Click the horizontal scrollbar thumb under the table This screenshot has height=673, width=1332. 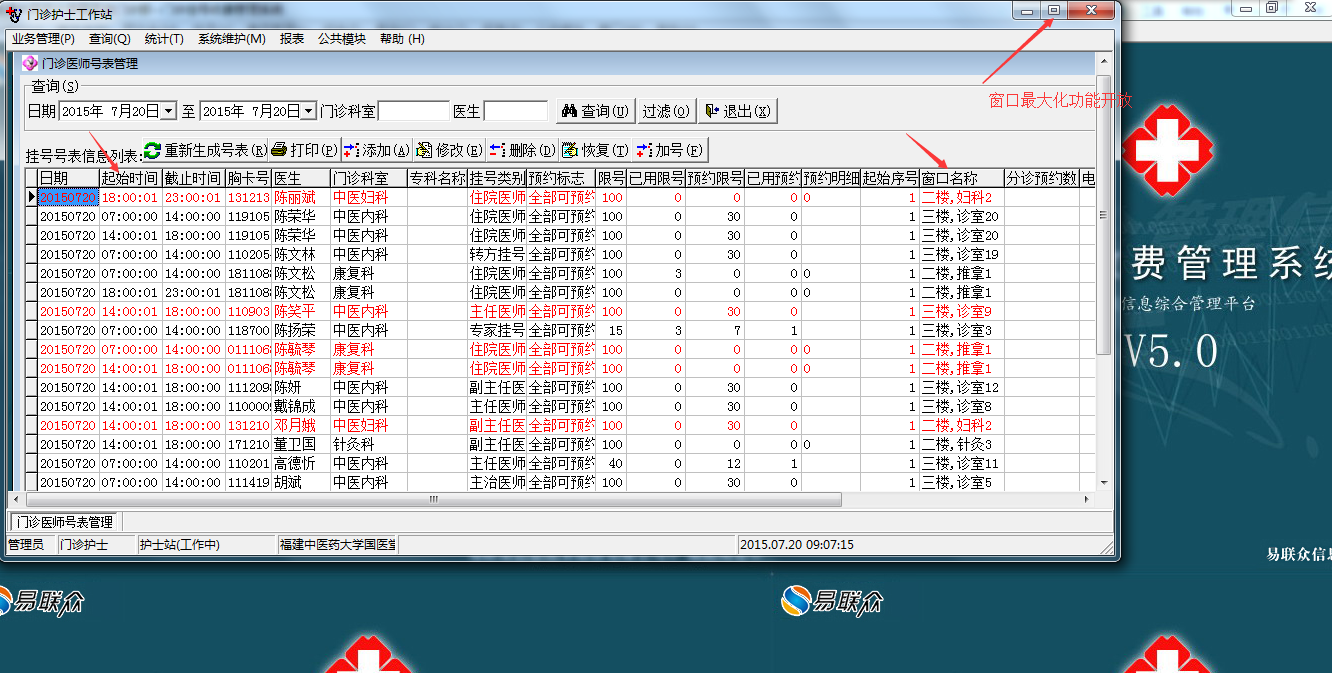pyautogui.click(x=433, y=499)
